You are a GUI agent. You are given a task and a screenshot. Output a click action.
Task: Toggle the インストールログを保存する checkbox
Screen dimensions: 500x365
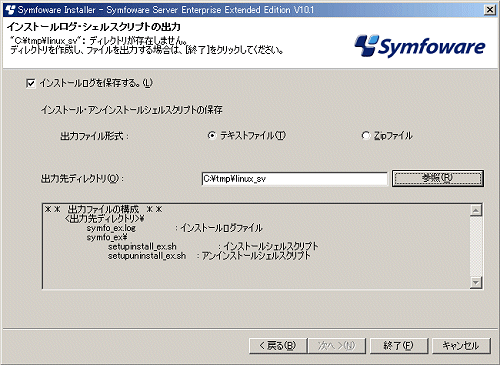tap(31, 83)
